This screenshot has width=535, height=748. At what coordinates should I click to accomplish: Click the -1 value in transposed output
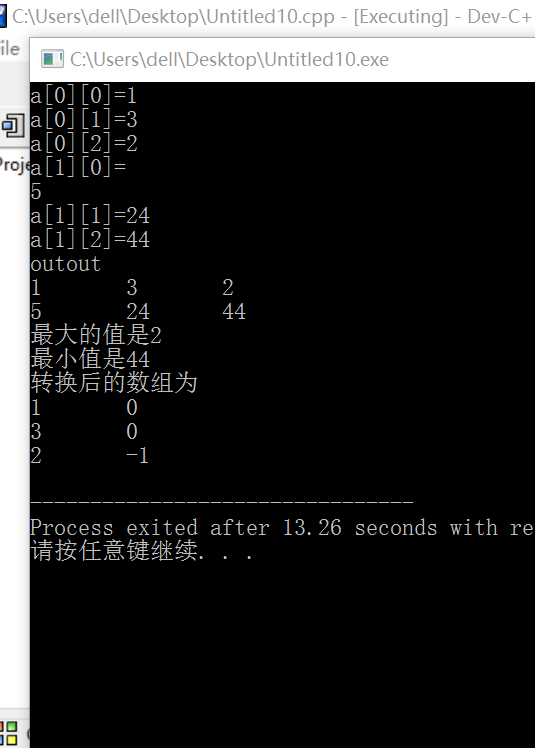click(137, 455)
